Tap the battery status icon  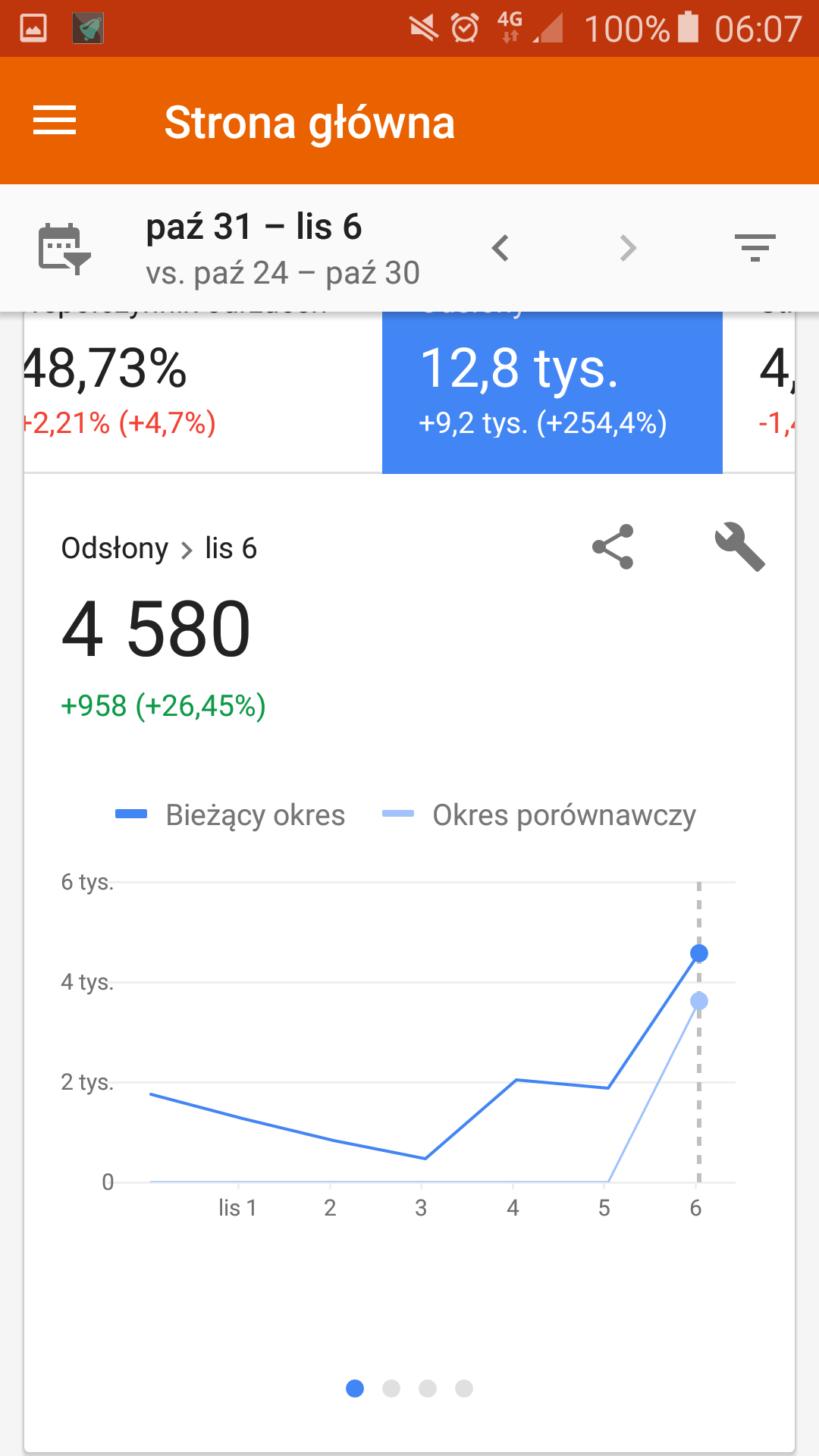[688, 27]
